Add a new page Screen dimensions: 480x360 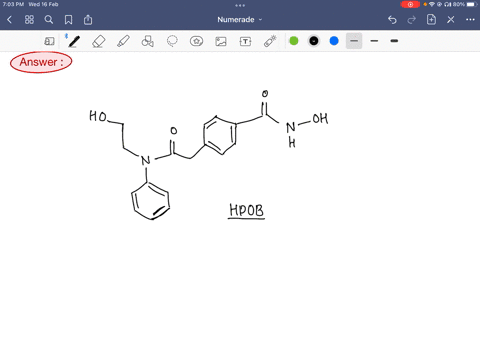431,20
